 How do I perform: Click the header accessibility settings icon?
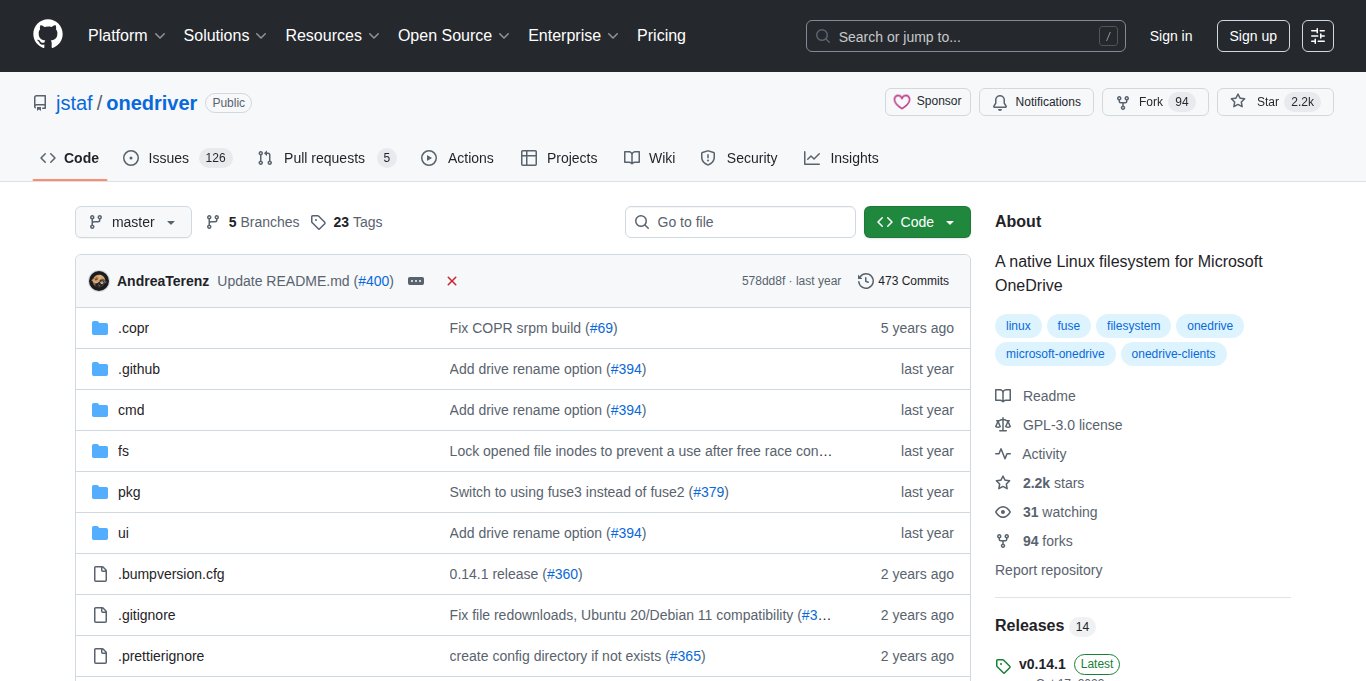[1317, 36]
